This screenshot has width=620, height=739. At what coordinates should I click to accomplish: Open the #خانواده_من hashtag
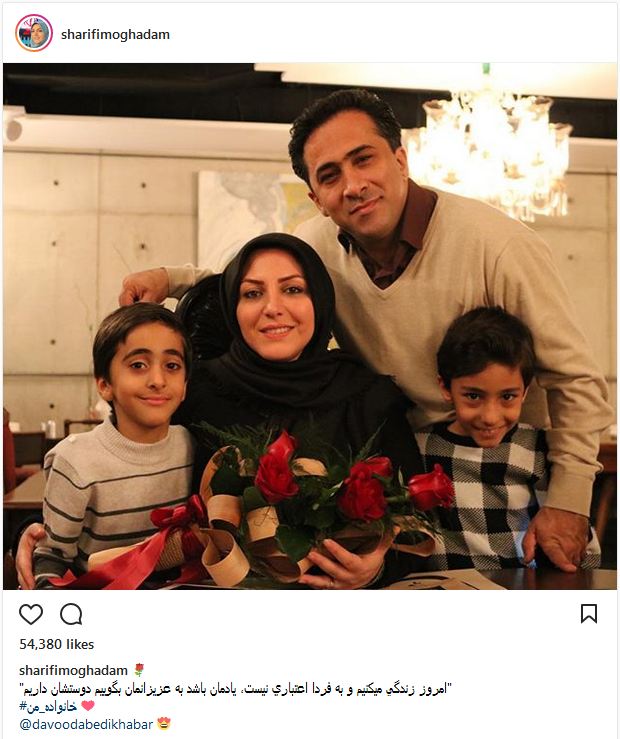[48, 706]
